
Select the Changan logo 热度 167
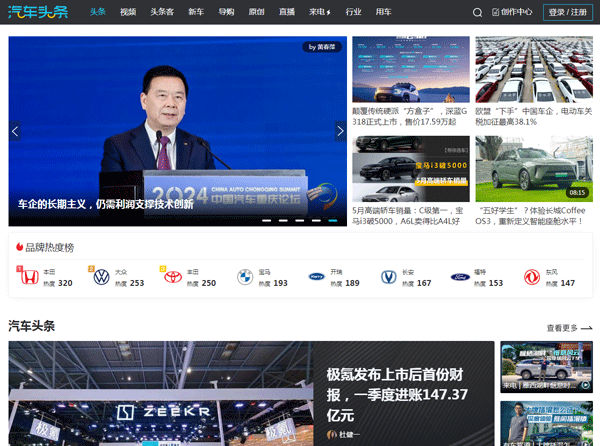388,277
